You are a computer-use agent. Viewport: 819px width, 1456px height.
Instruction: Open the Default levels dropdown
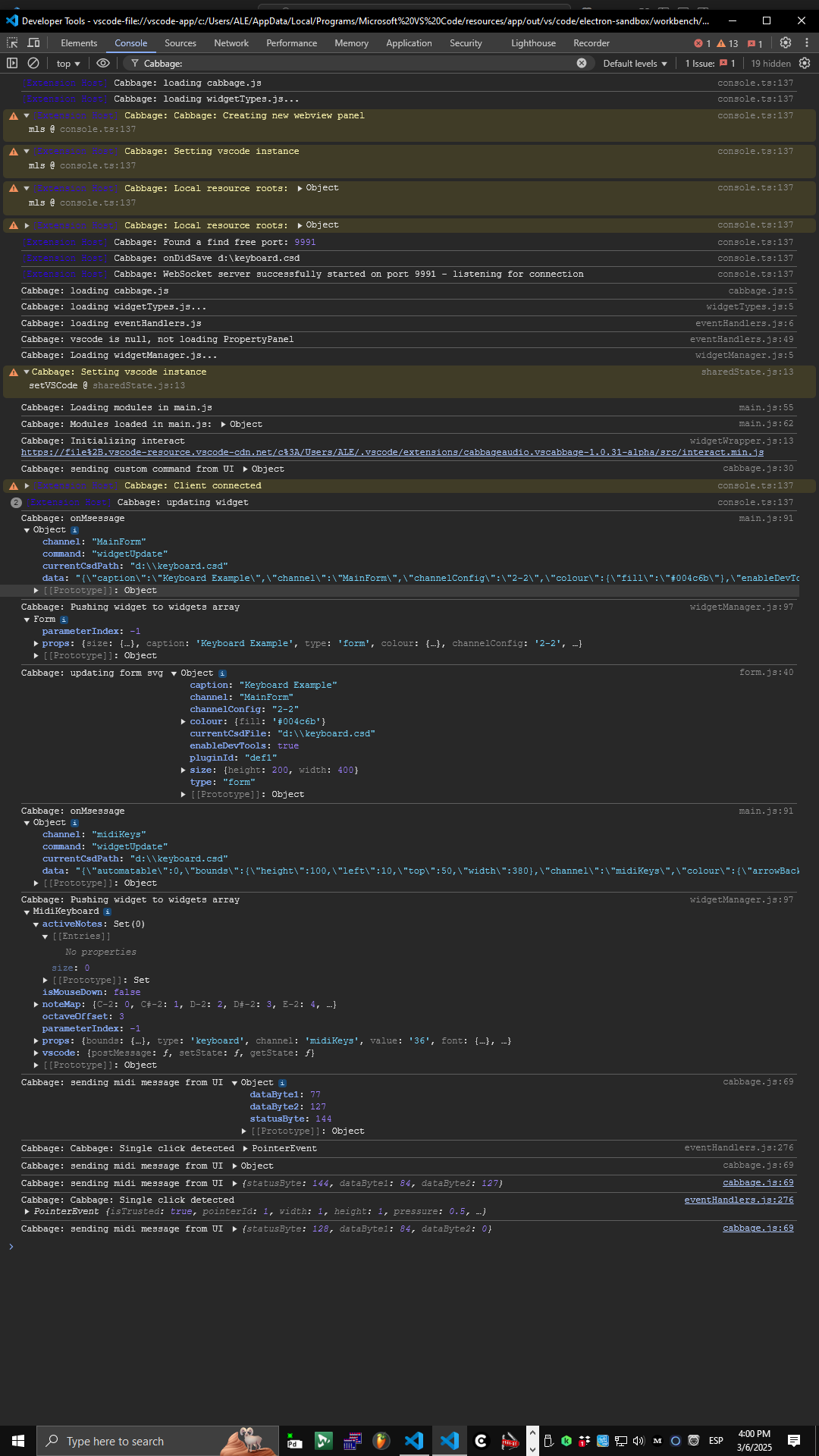pyautogui.click(x=635, y=64)
